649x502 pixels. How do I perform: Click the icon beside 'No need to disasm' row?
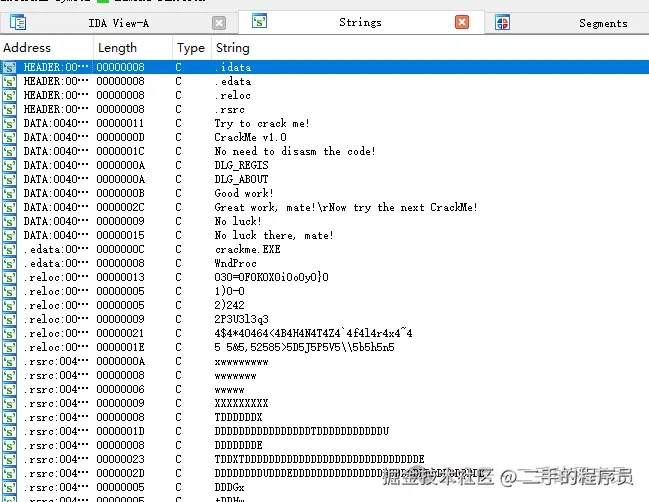10,151
